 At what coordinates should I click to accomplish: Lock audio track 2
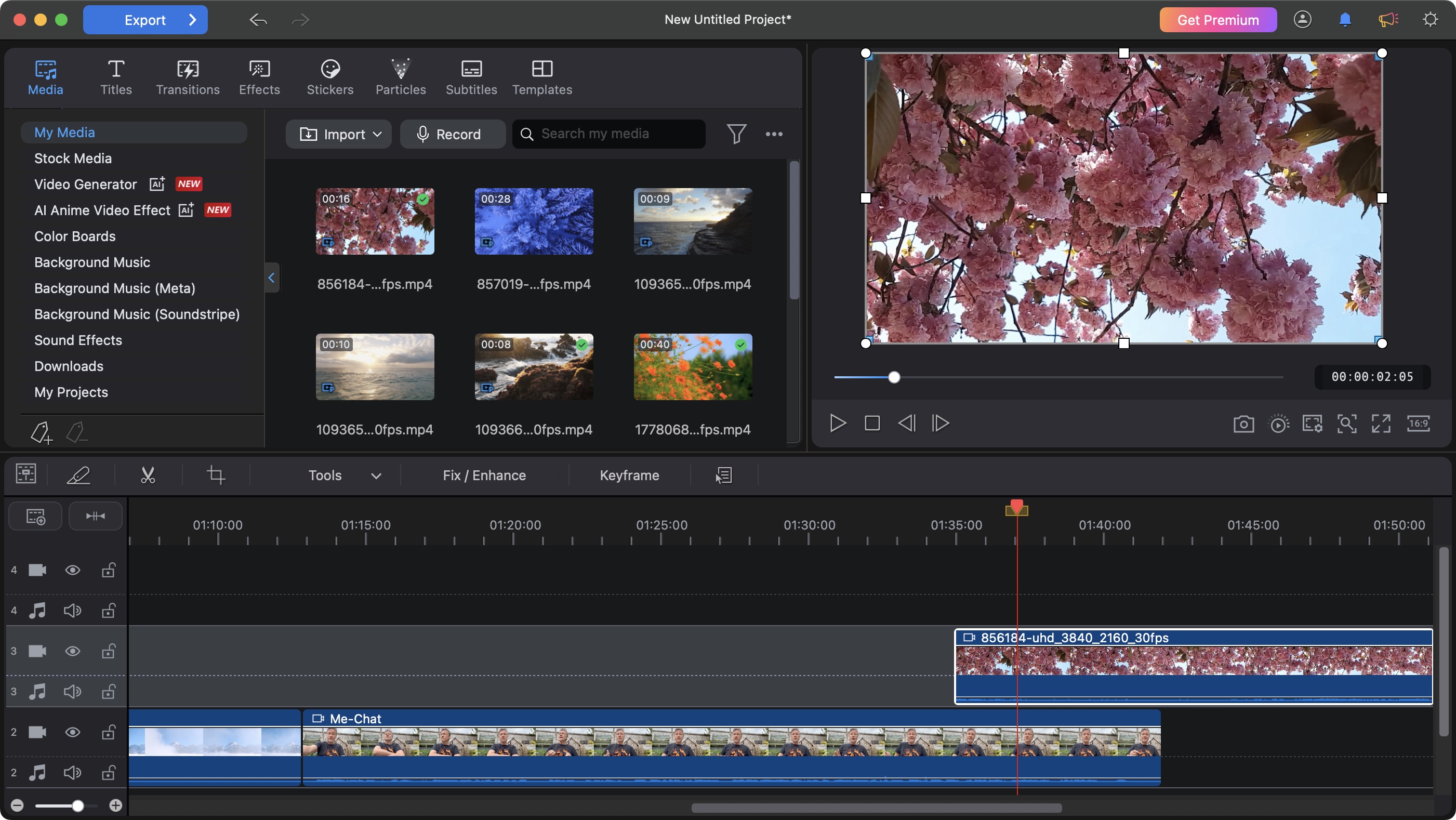click(108, 773)
